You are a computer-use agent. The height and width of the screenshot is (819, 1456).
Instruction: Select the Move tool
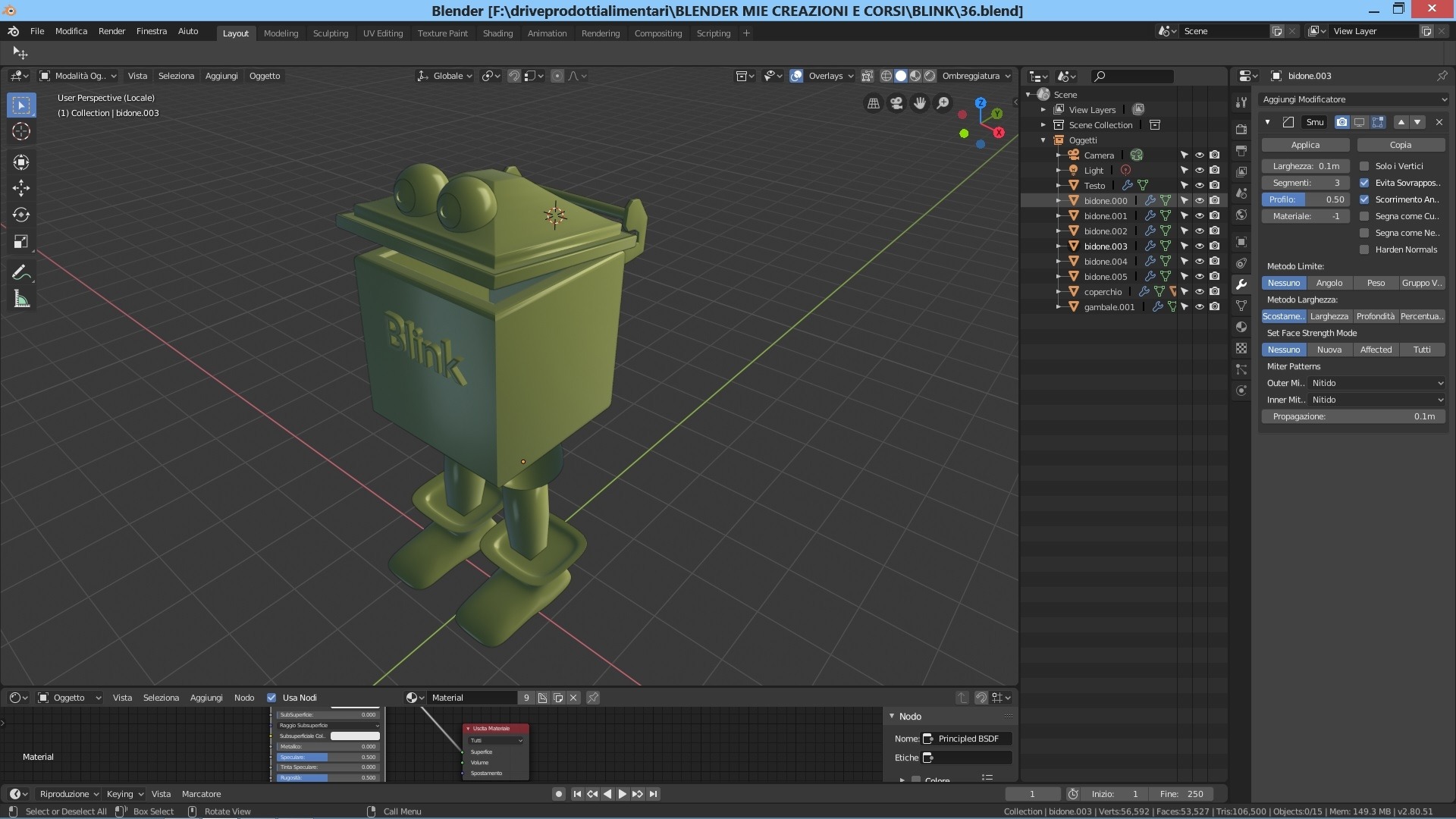[x=21, y=187]
